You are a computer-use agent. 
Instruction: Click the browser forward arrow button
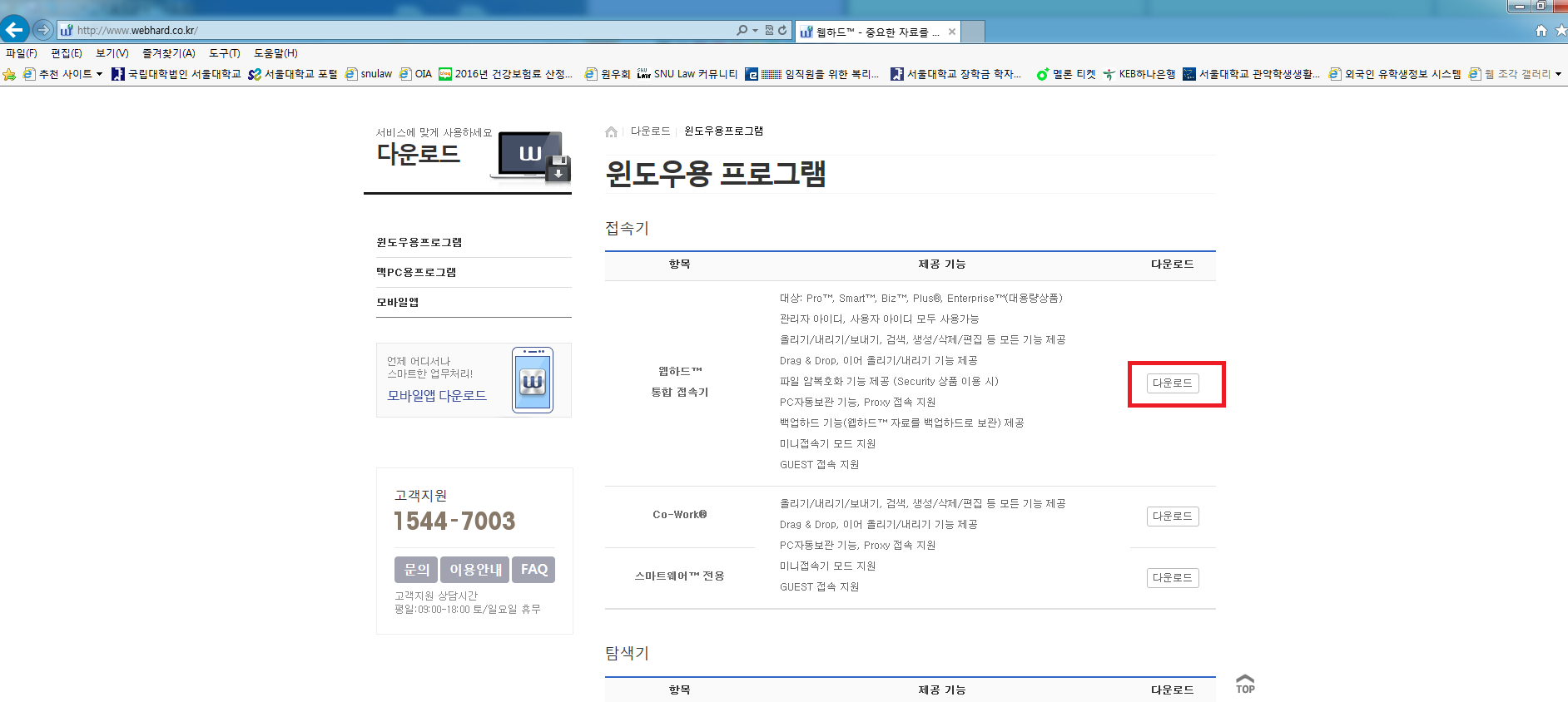click(43, 30)
